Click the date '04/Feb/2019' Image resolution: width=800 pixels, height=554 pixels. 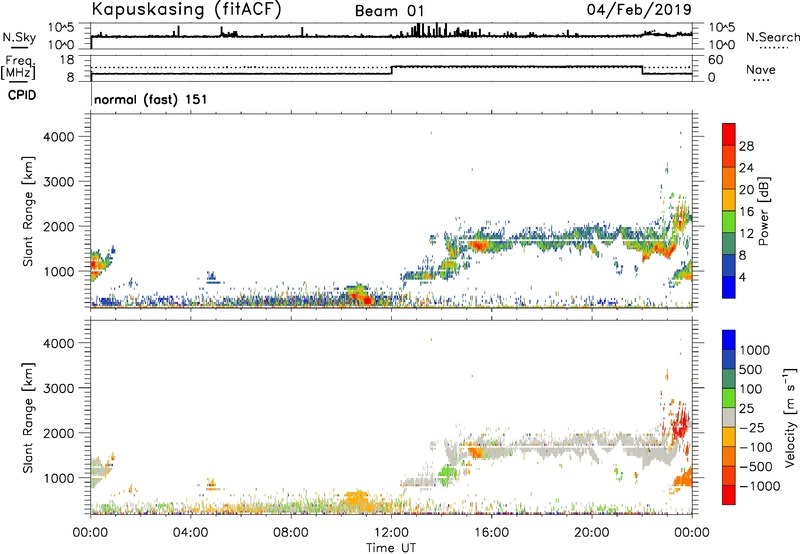(x=639, y=9)
